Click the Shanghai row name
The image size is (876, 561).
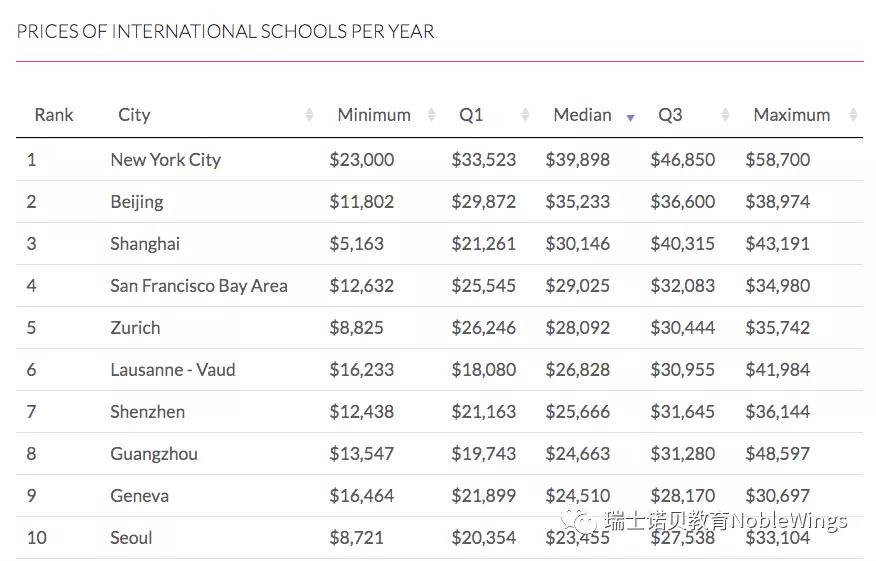coord(145,244)
